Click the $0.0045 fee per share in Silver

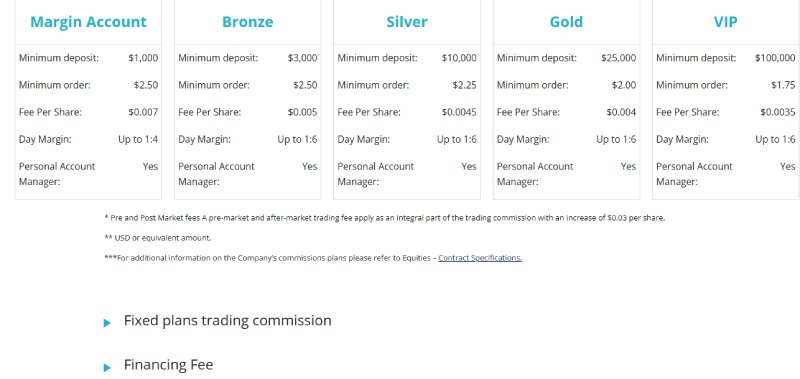coord(459,112)
